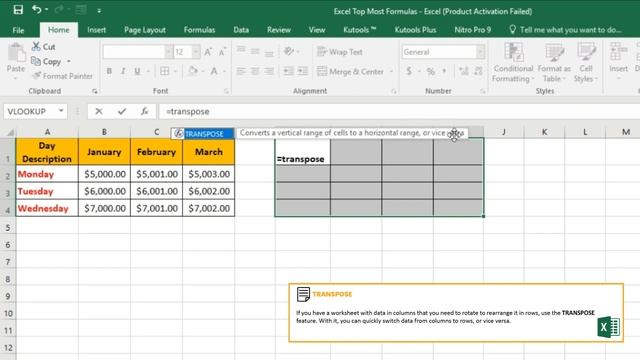The image size is (640, 360).
Task: Click Decrease Decimal icon
Action: (x=478, y=71)
